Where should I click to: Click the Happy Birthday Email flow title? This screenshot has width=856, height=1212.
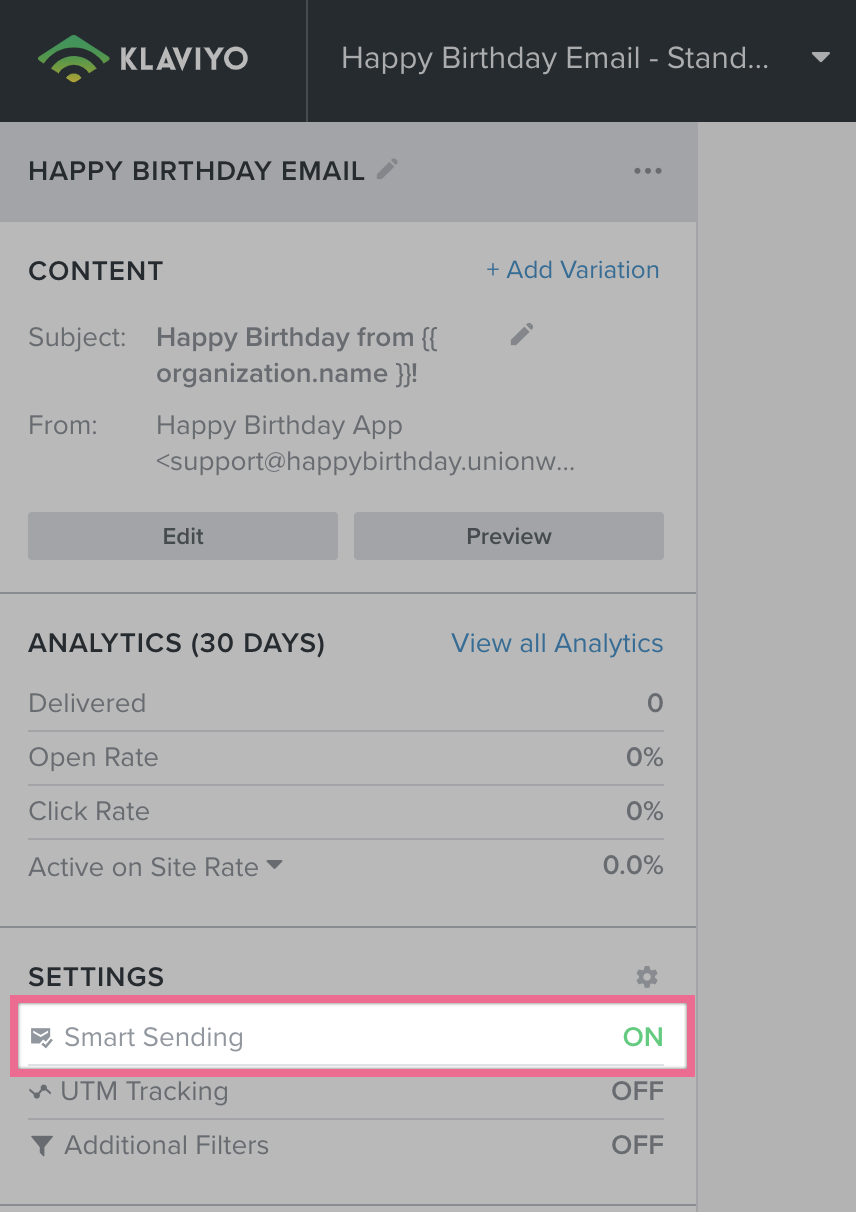[555, 58]
